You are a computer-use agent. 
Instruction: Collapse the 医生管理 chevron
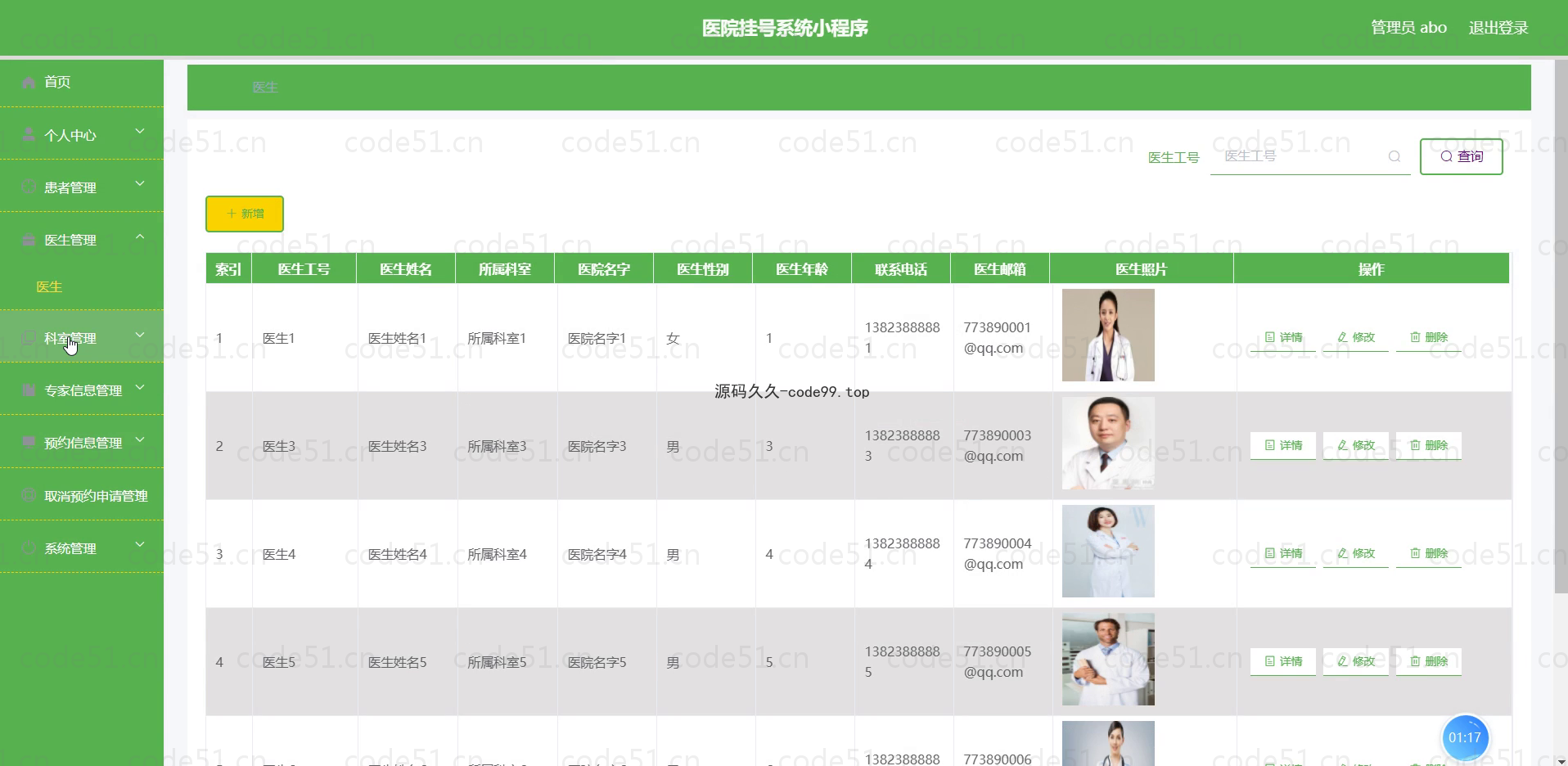(x=140, y=237)
